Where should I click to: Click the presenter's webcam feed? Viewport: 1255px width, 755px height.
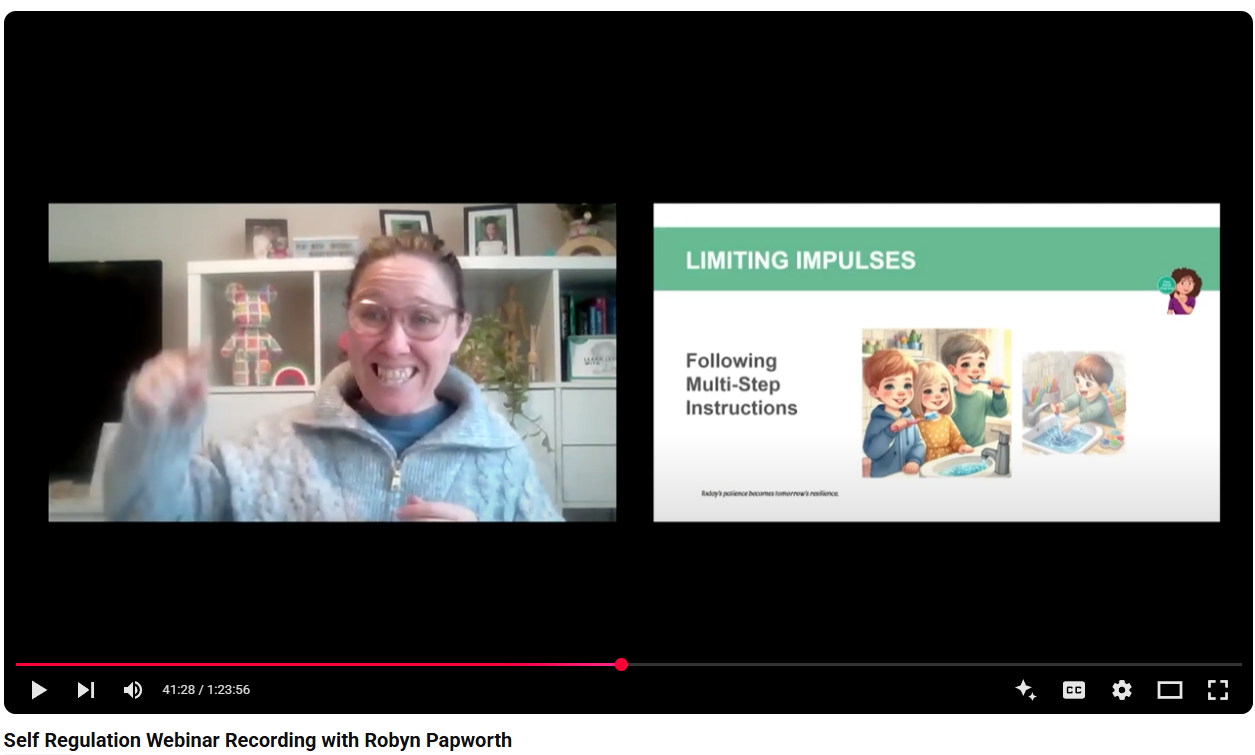pos(332,362)
